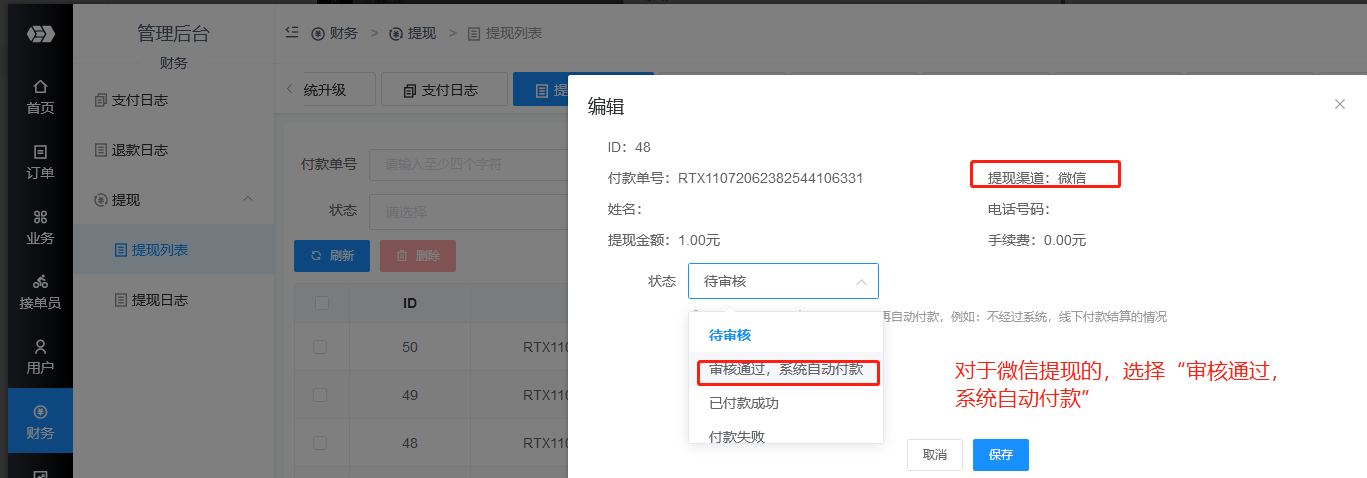Open the 业务 business sidebar icon
The height and width of the screenshot is (478, 1367).
tap(40, 217)
